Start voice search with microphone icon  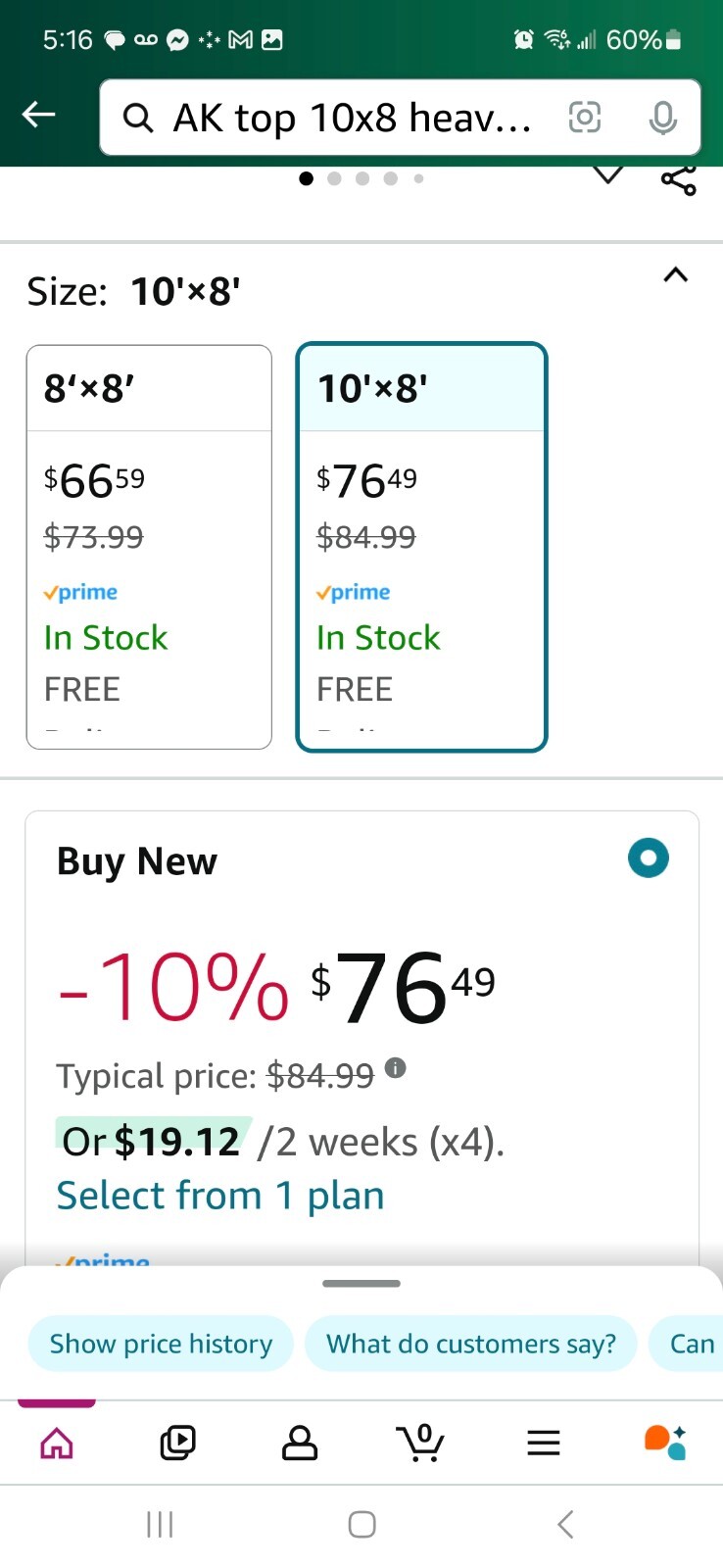(663, 118)
